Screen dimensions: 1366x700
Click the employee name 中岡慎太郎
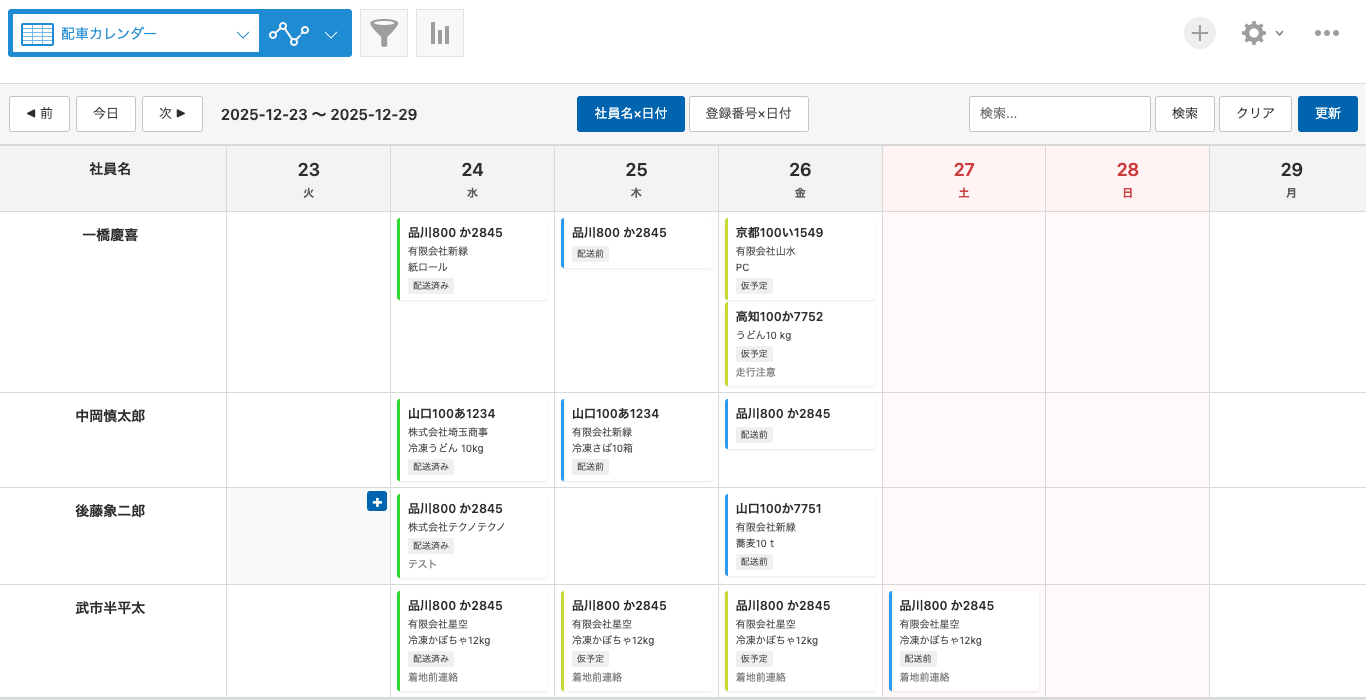pos(110,415)
